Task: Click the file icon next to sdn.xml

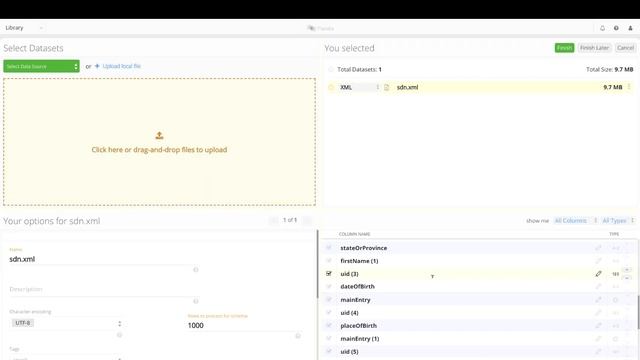Action: click(387, 87)
